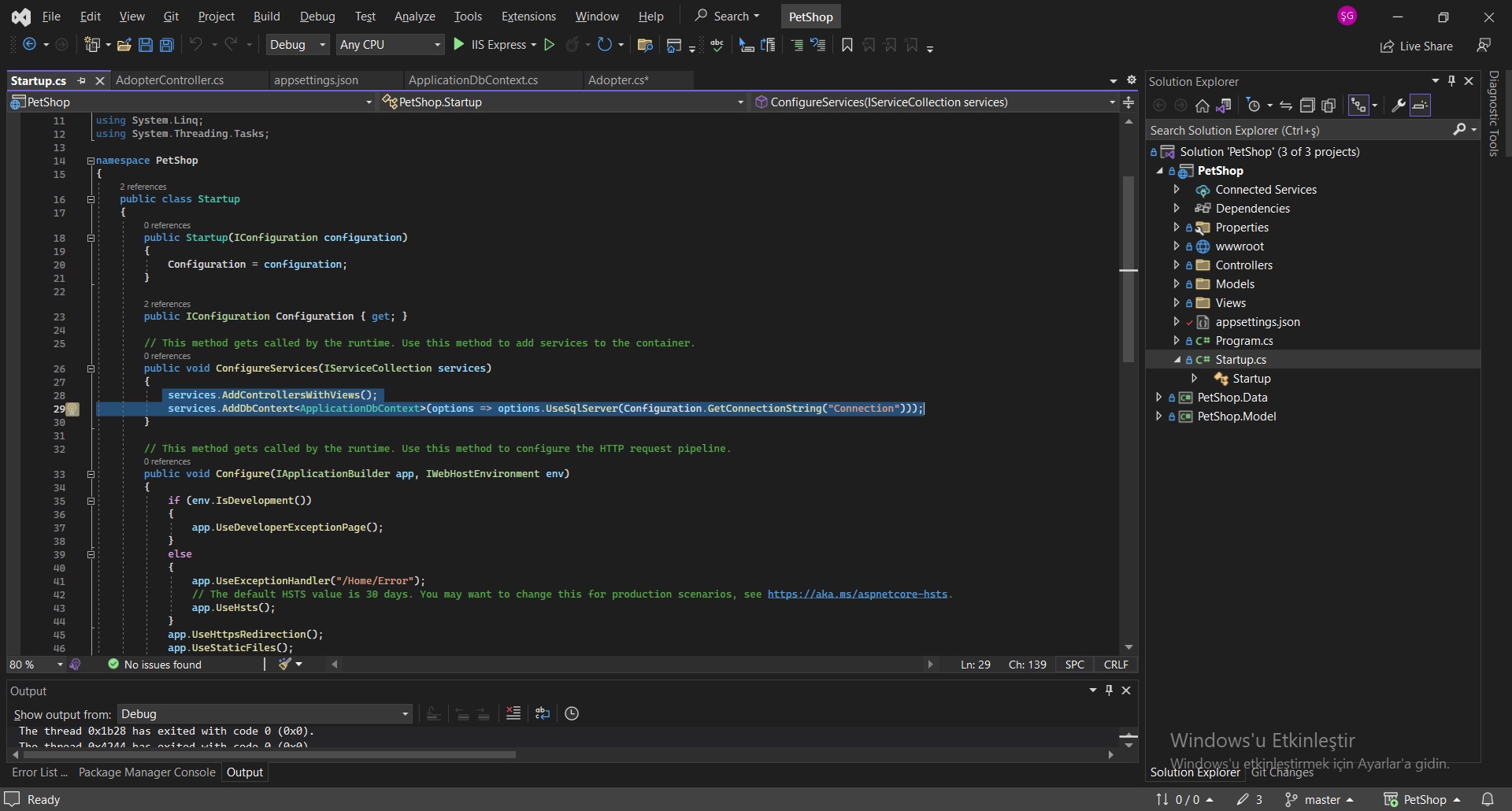
Task: Click Start Without Debugging outlined play icon
Action: (x=550, y=45)
